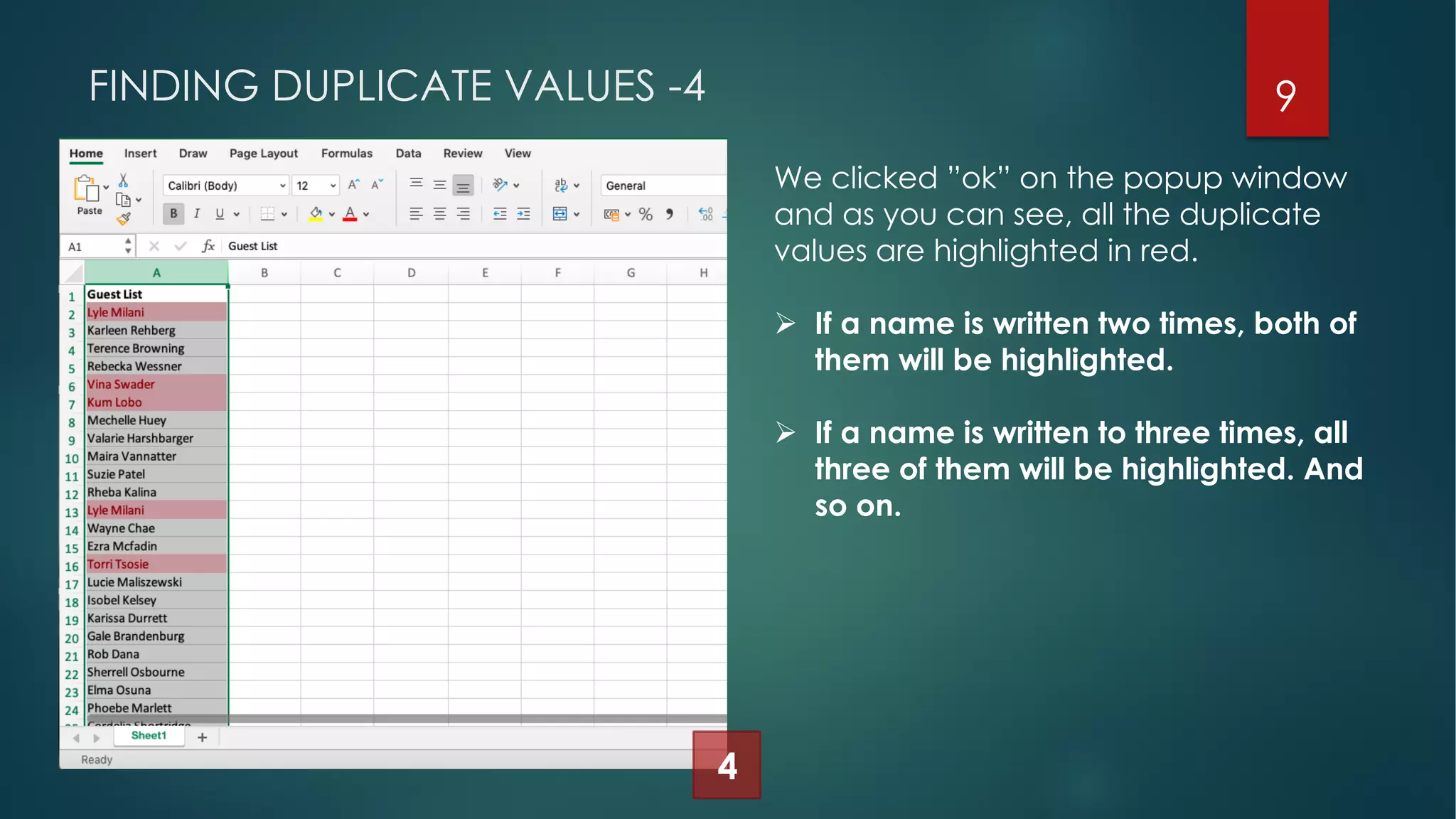
Task: Center text horizontally
Action: click(x=440, y=213)
